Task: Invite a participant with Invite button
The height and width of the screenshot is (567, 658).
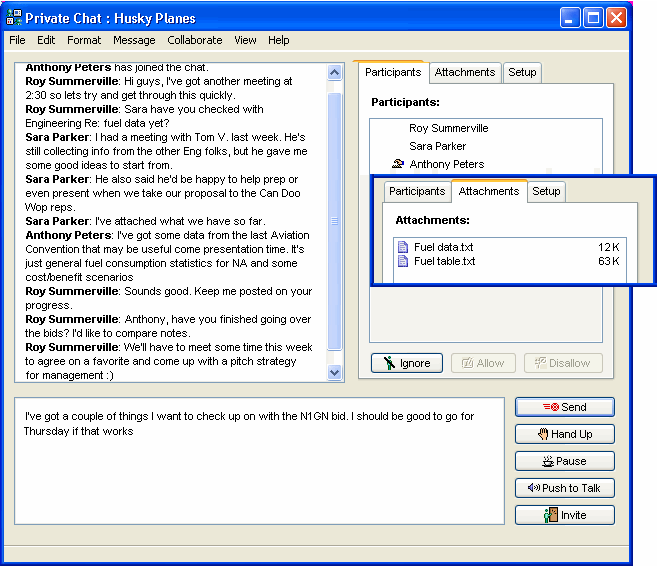Action: point(564,515)
